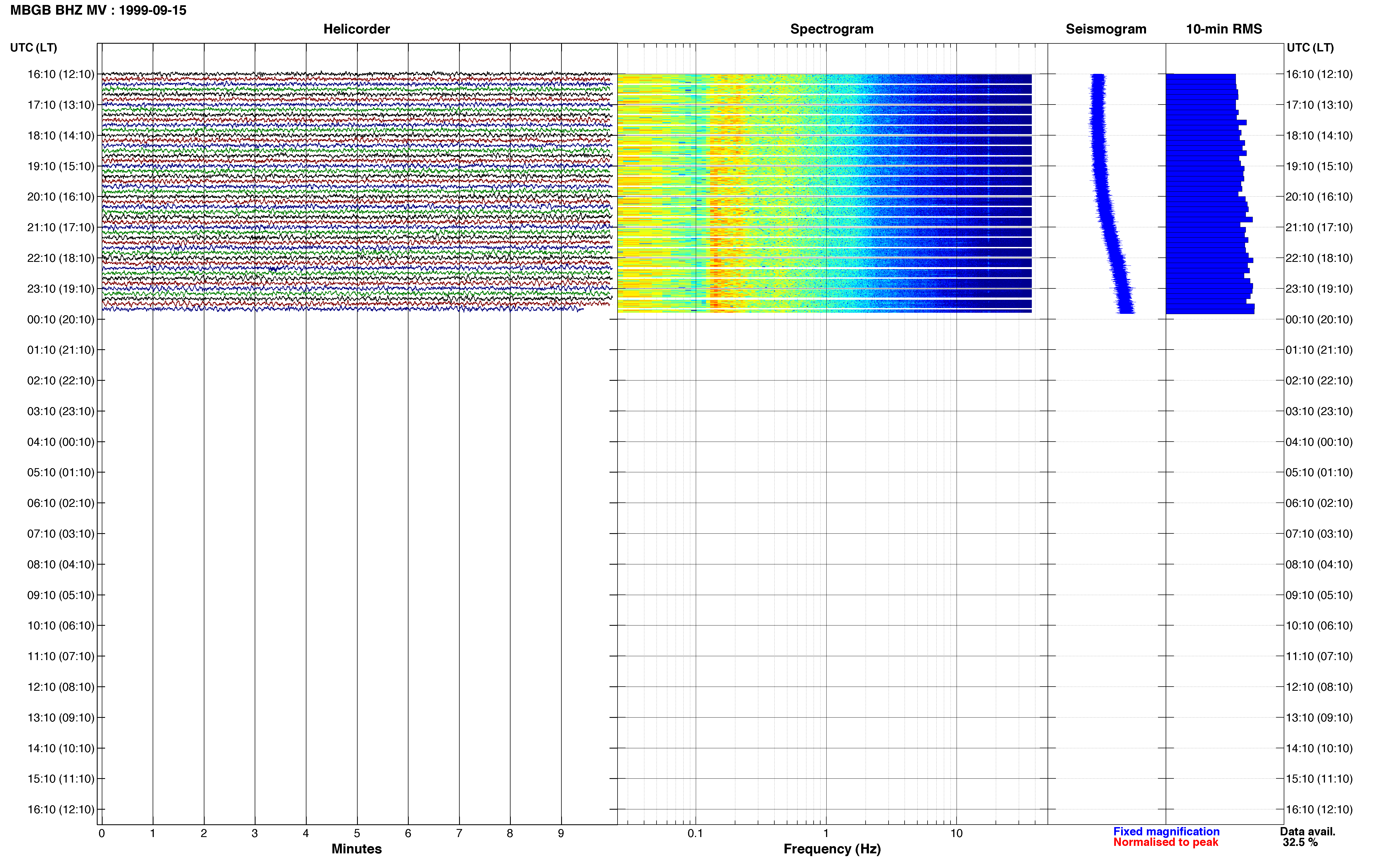Click left time label '19:10 (15:10)'
Image resolution: width=1388 pixels, height=868 pixels.
(61, 166)
